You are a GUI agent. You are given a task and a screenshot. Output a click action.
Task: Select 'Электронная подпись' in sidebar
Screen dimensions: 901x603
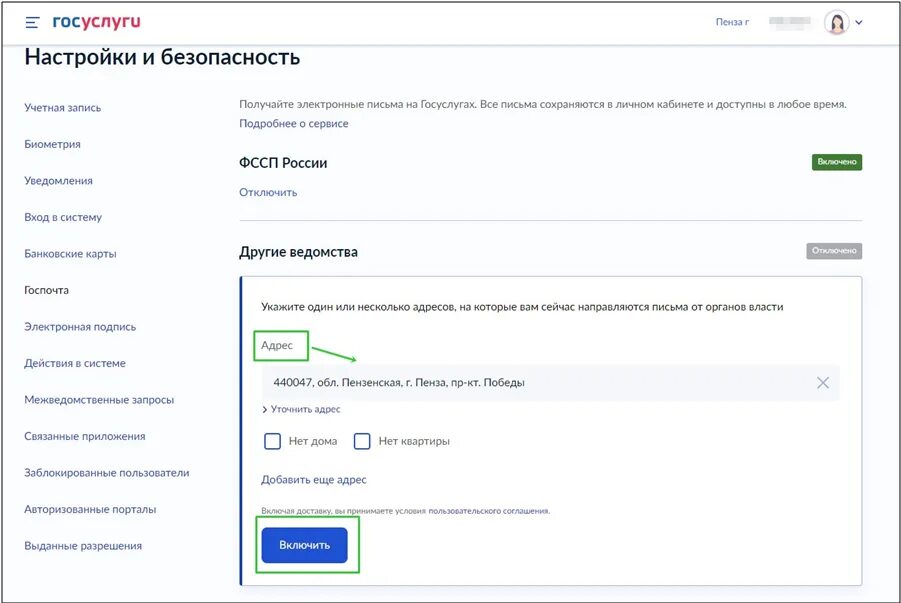tap(80, 327)
